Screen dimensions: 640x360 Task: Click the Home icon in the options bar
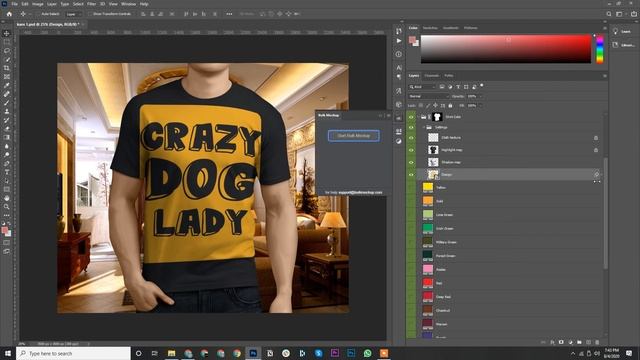pos(9,14)
